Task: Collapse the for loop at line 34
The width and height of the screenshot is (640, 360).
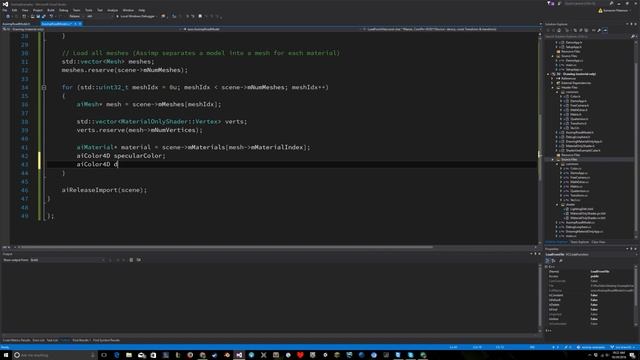Action: click(44, 87)
